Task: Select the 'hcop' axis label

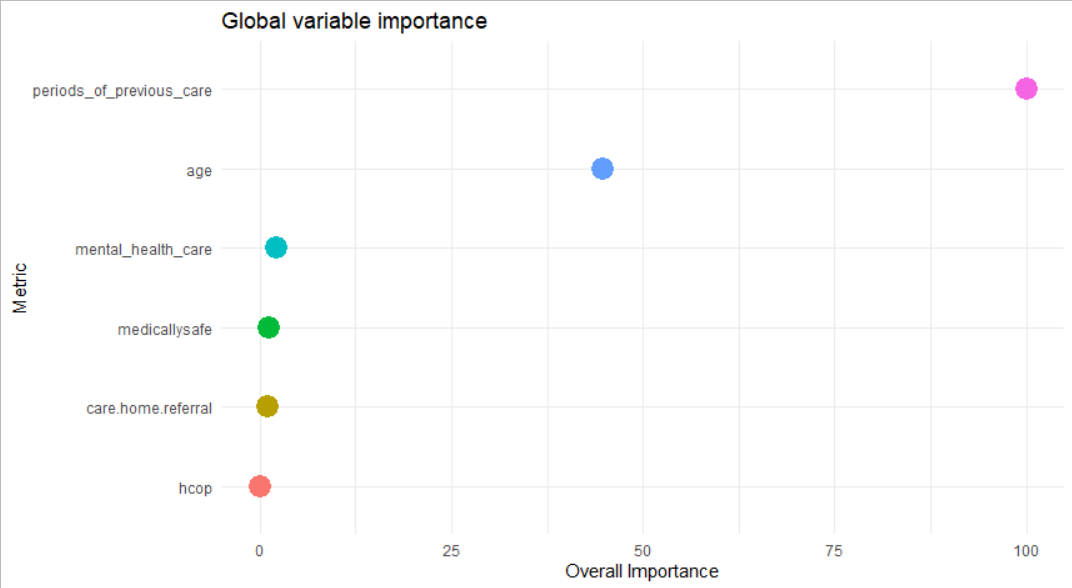Action: click(195, 487)
